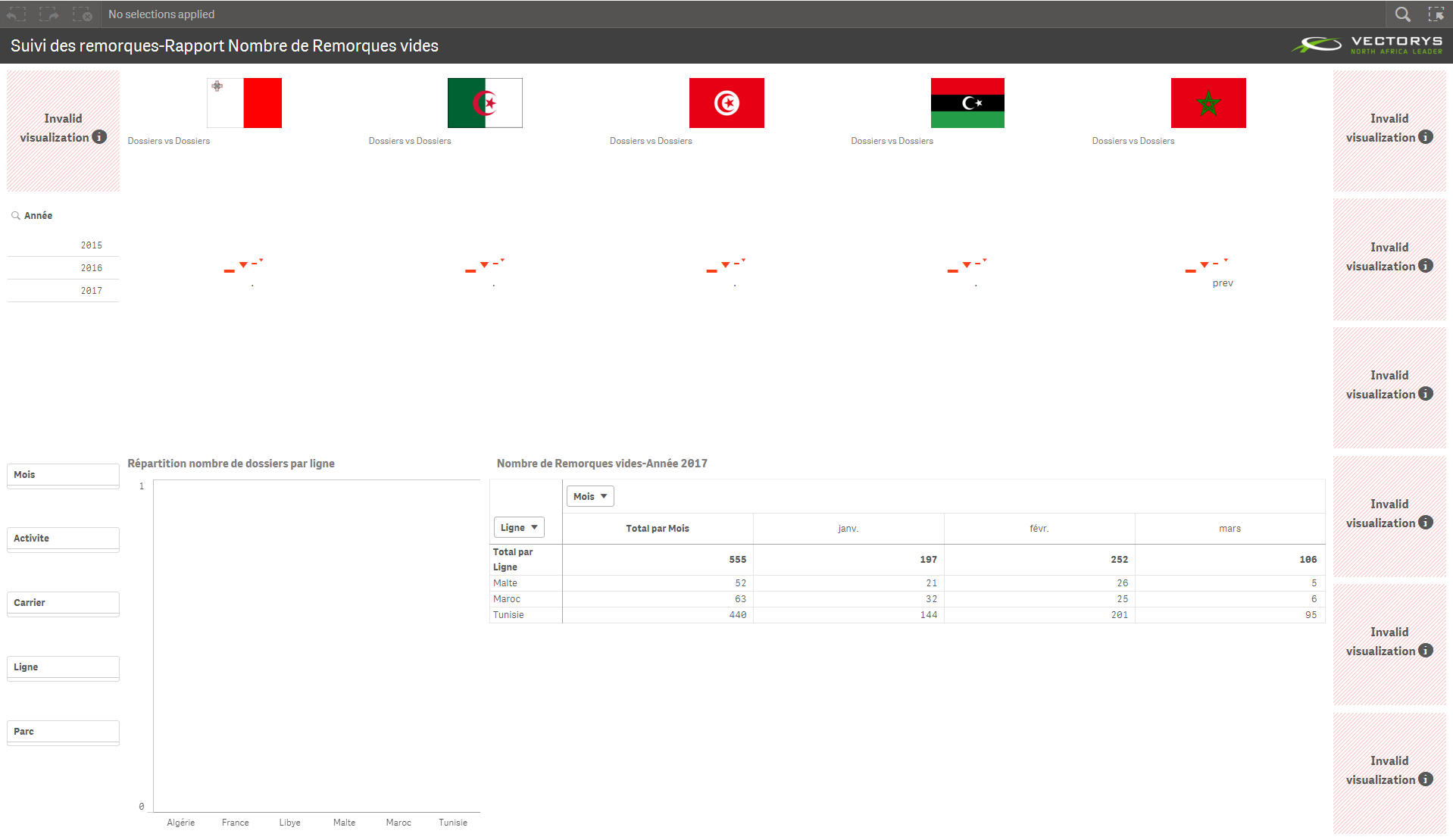The width and height of the screenshot is (1453, 840).
Task: Select year 2016 in Année filter
Action: 63,268
